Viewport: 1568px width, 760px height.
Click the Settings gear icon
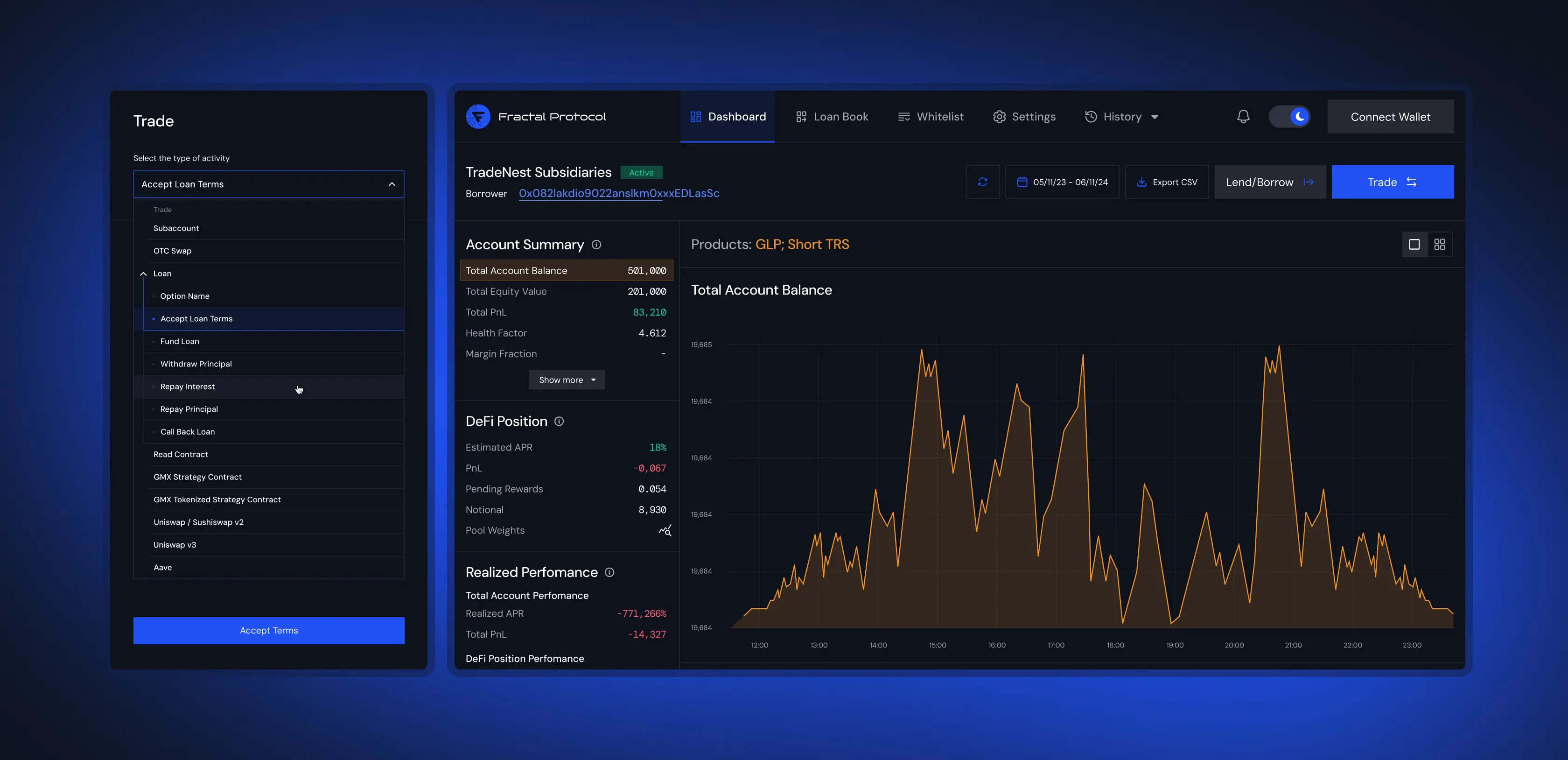point(999,116)
